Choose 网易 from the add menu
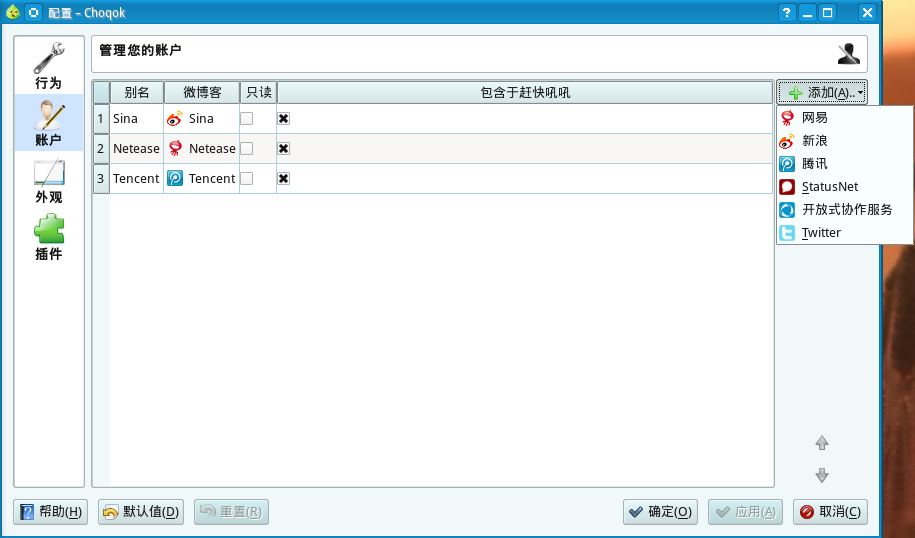915x538 pixels. pyautogui.click(x=844, y=118)
